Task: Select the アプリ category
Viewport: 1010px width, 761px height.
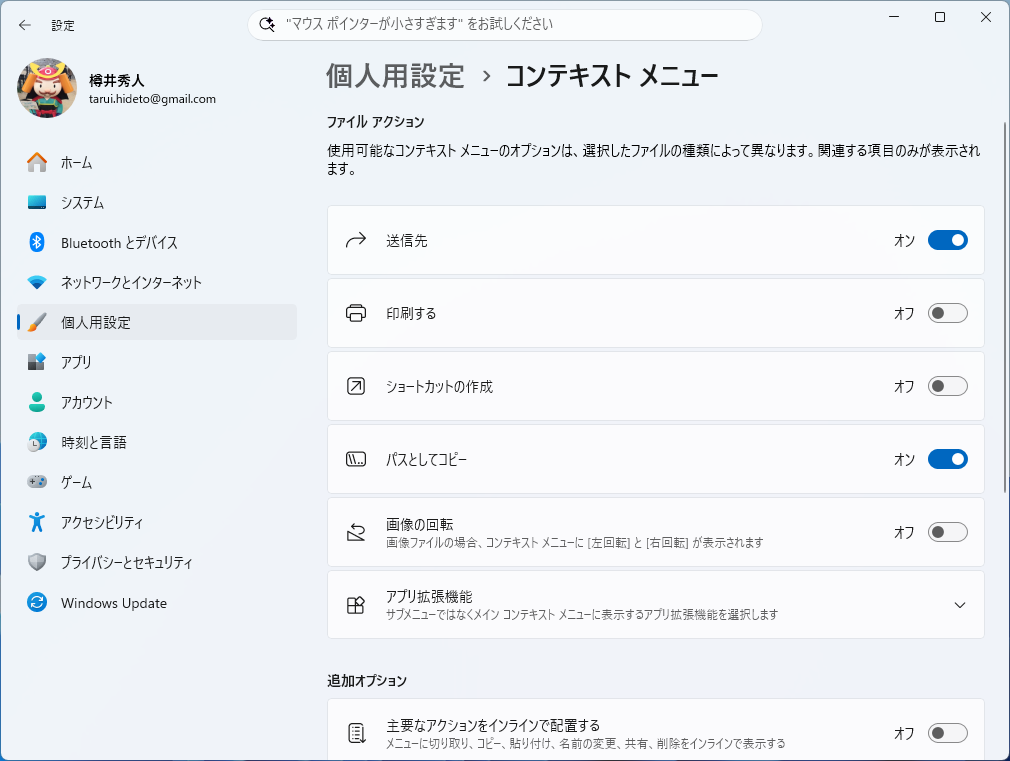Action: 157,362
